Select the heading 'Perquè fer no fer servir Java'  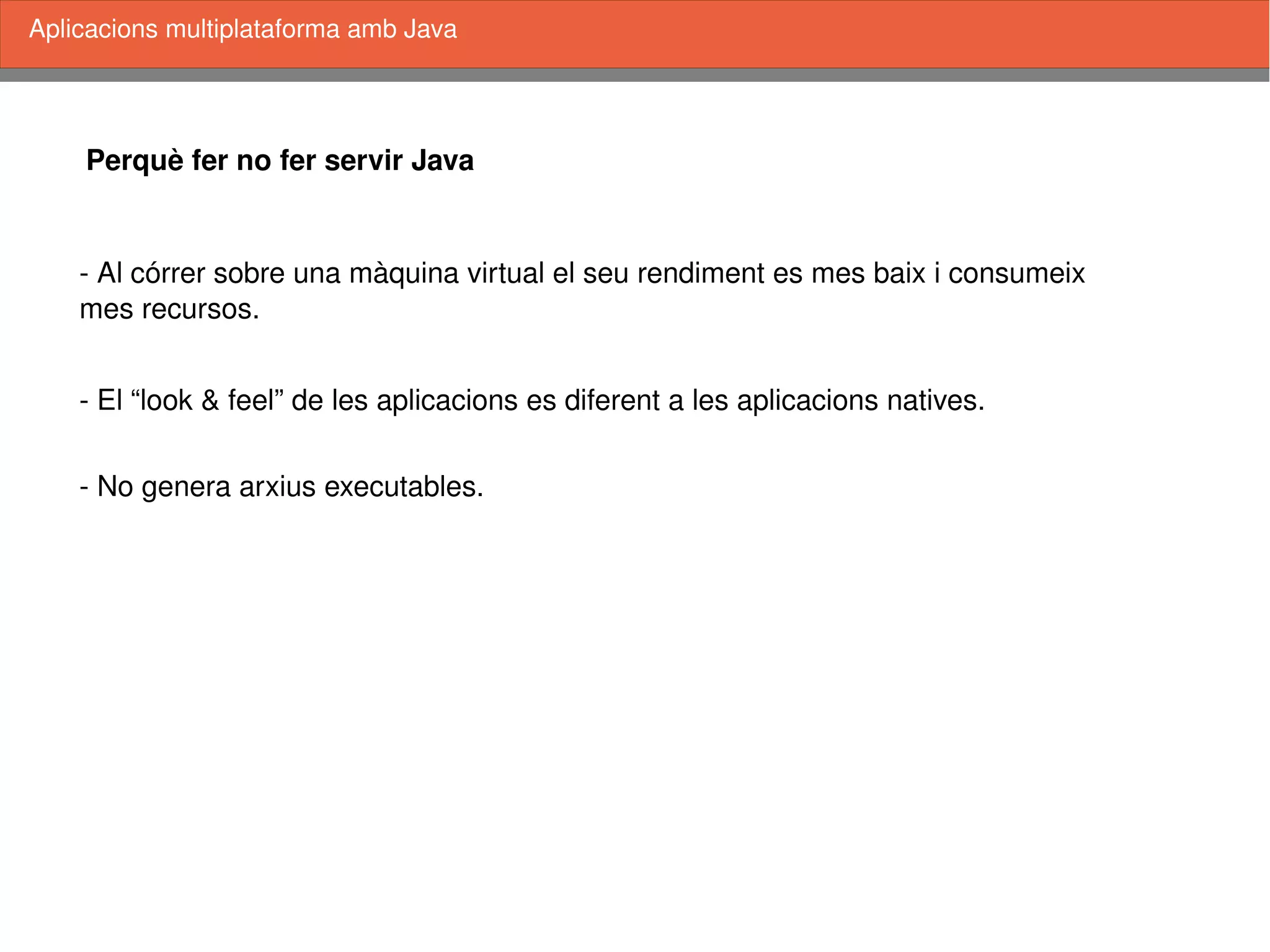point(280,161)
